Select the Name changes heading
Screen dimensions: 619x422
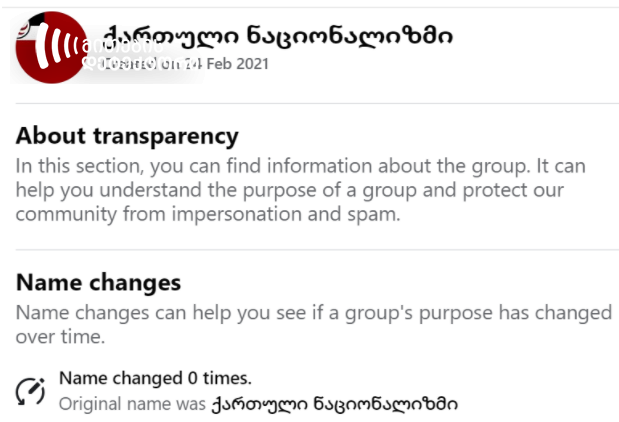pos(98,283)
